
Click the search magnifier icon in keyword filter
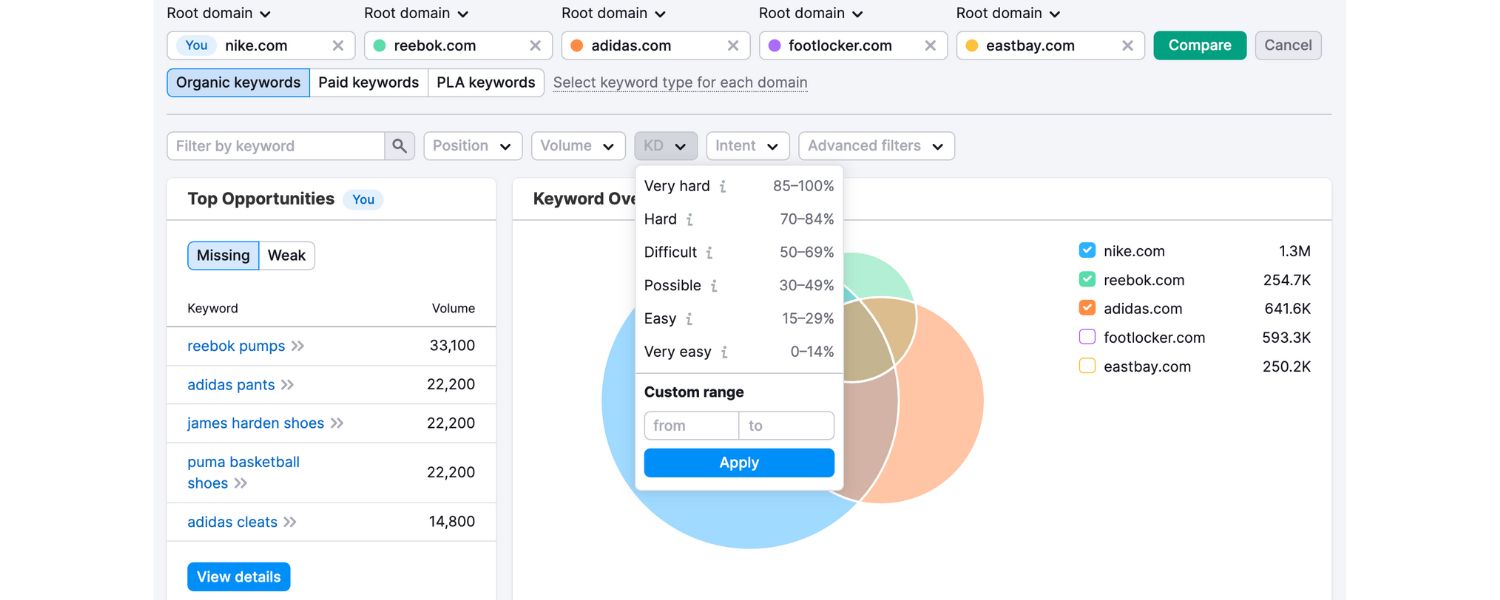[x=399, y=146]
